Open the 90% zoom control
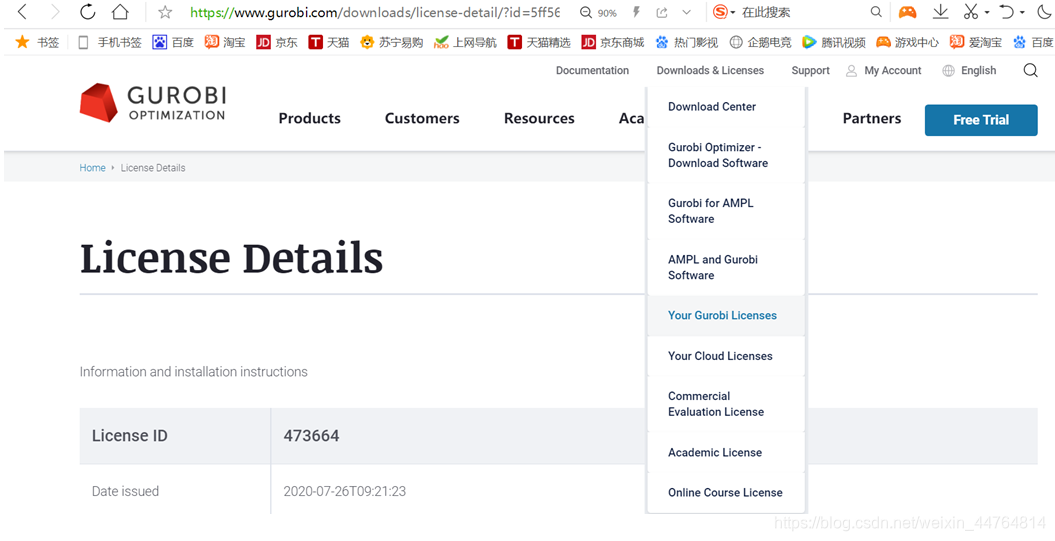Screen dimensions: 1055x541 coord(598,13)
